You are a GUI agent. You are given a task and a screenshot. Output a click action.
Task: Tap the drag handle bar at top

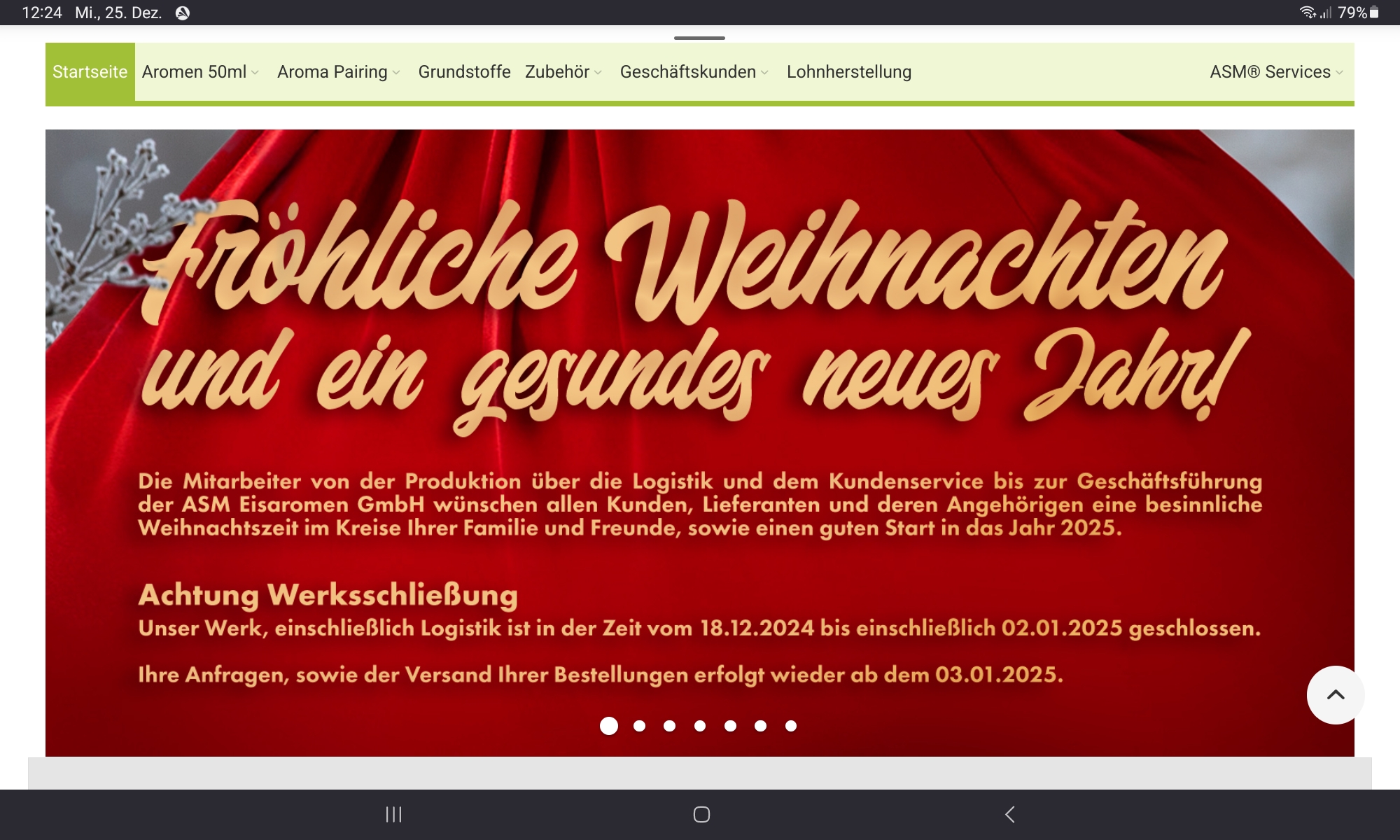pos(699,38)
